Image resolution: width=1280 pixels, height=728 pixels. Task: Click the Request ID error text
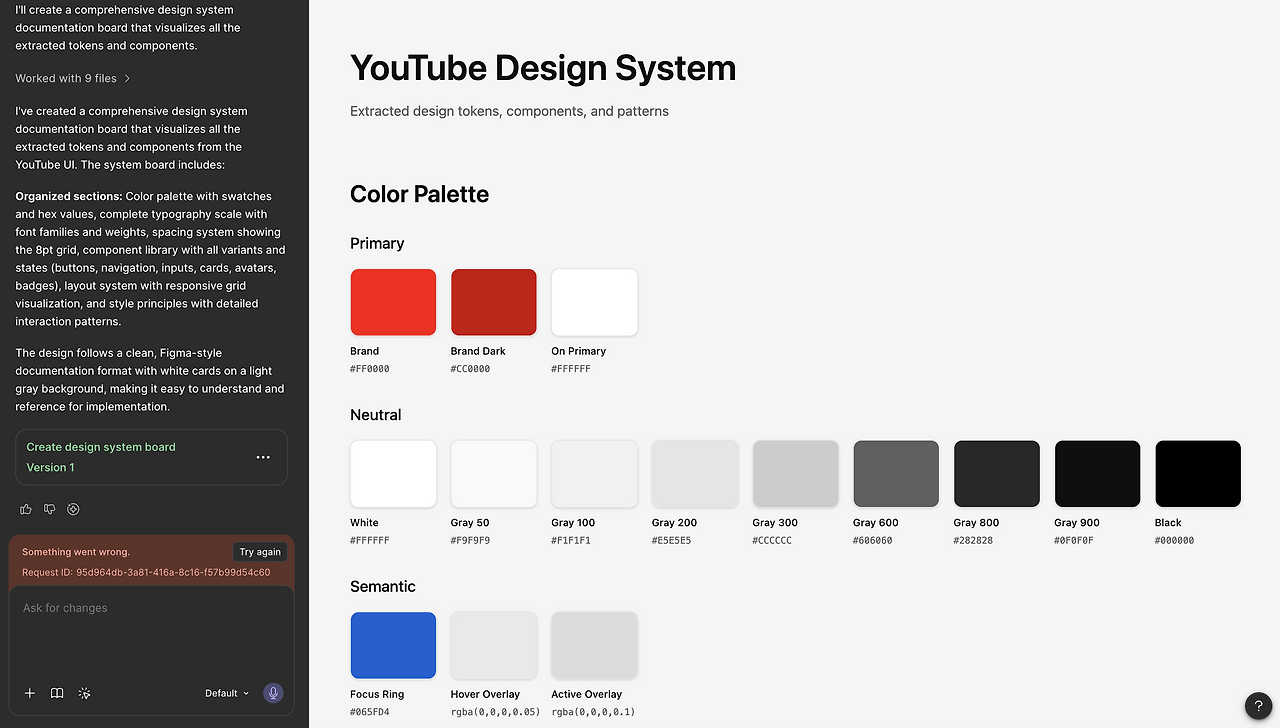pos(146,572)
